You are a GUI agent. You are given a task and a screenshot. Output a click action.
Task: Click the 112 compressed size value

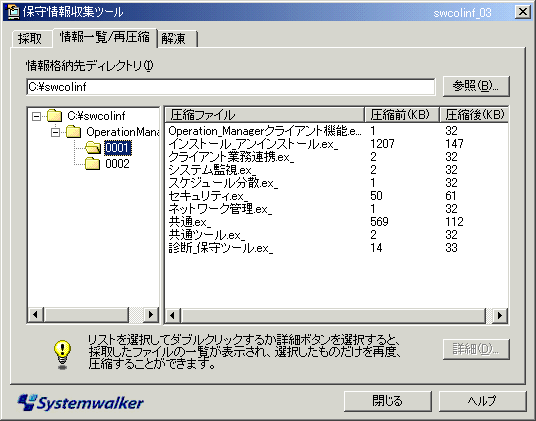coord(454,222)
